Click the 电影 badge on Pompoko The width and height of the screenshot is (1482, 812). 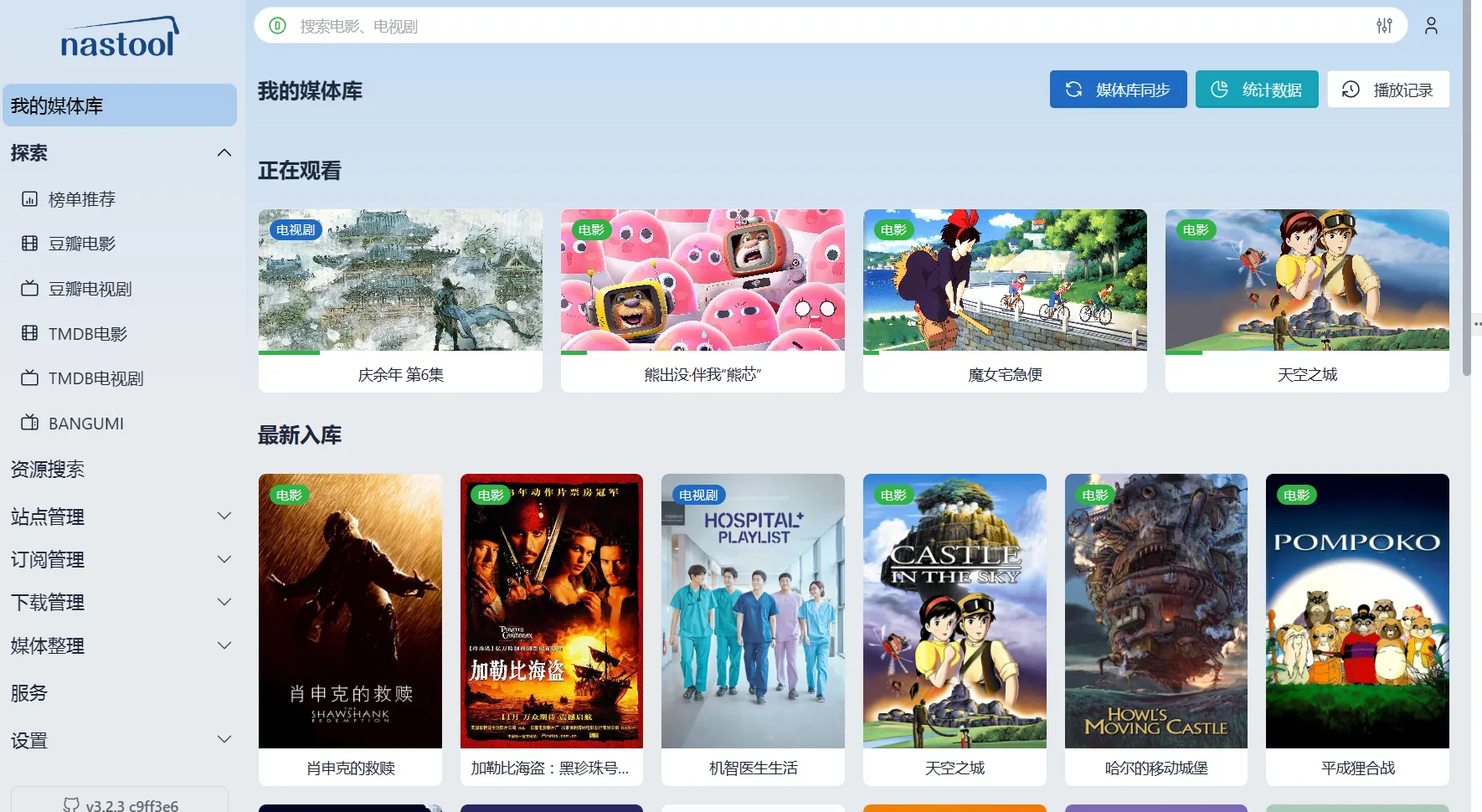pyautogui.click(x=1296, y=495)
